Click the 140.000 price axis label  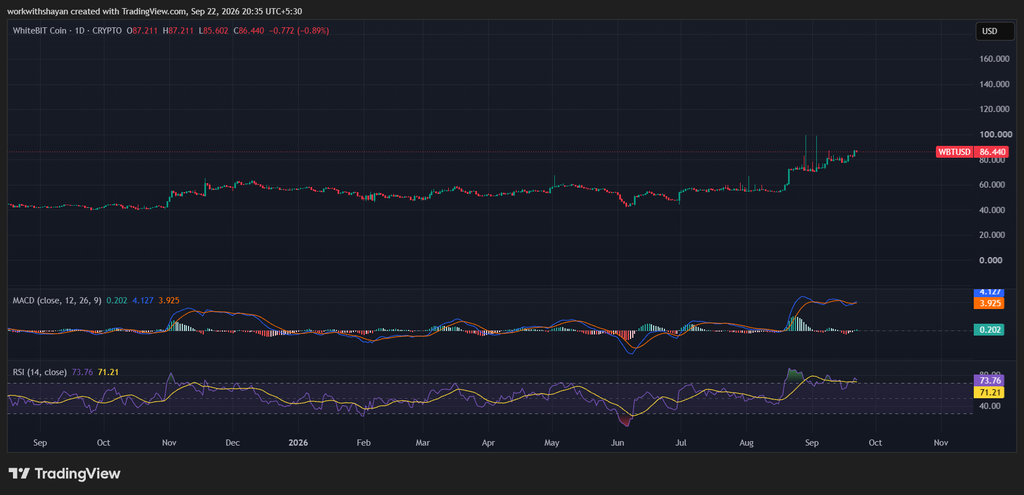(x=995, y=84)
